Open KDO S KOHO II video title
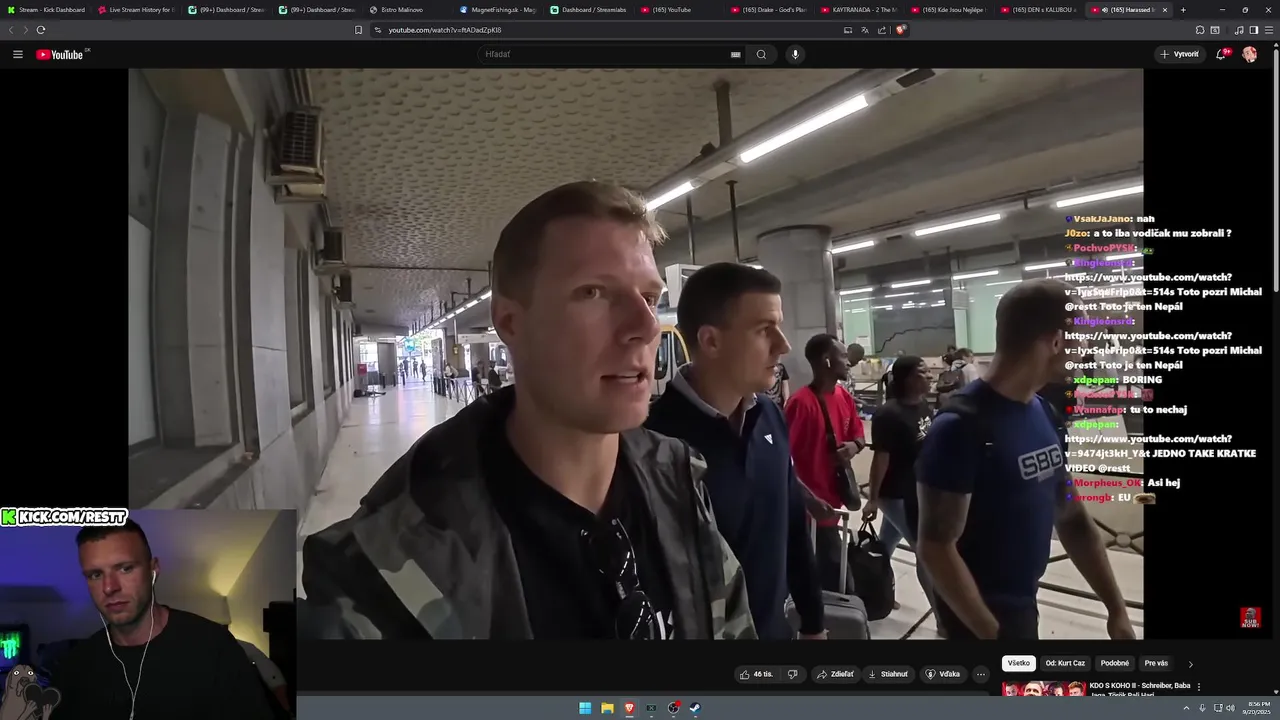Image resolution: width=1280 pixels, height=720 pixels. point(1140,689)
